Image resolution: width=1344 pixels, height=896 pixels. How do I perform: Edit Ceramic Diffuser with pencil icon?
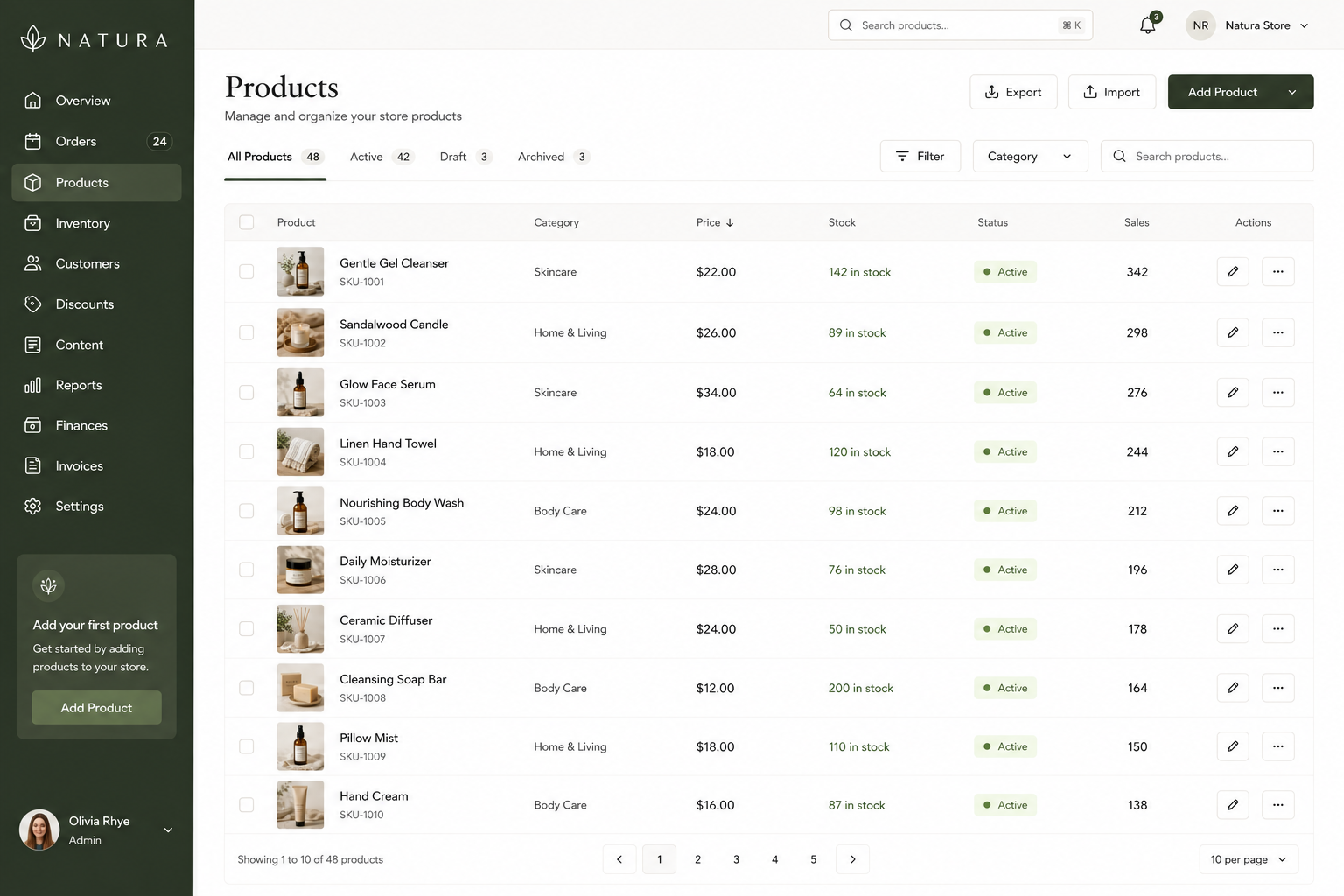(1233, 629)
